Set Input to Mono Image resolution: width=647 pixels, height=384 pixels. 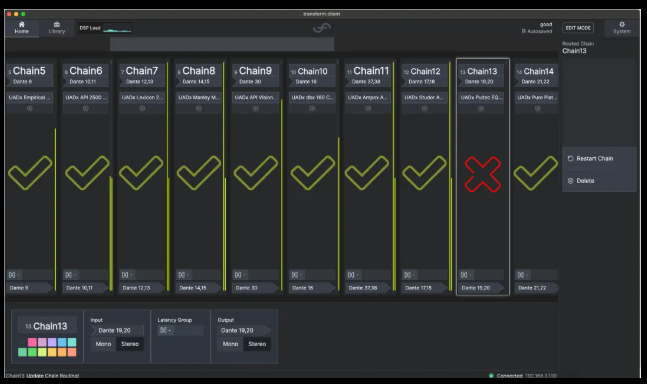(x=104, y=344)
